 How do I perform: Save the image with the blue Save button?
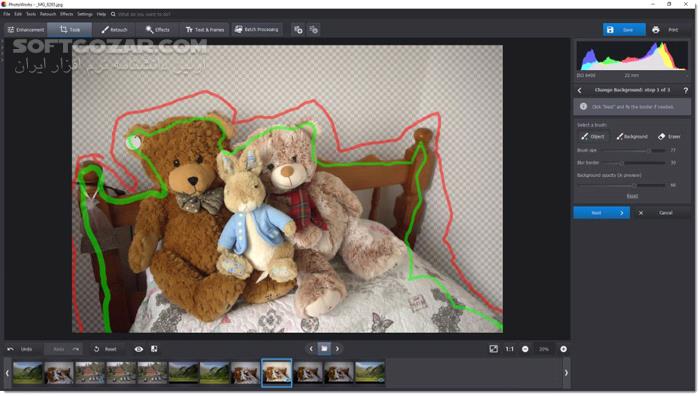click(624, 30)
